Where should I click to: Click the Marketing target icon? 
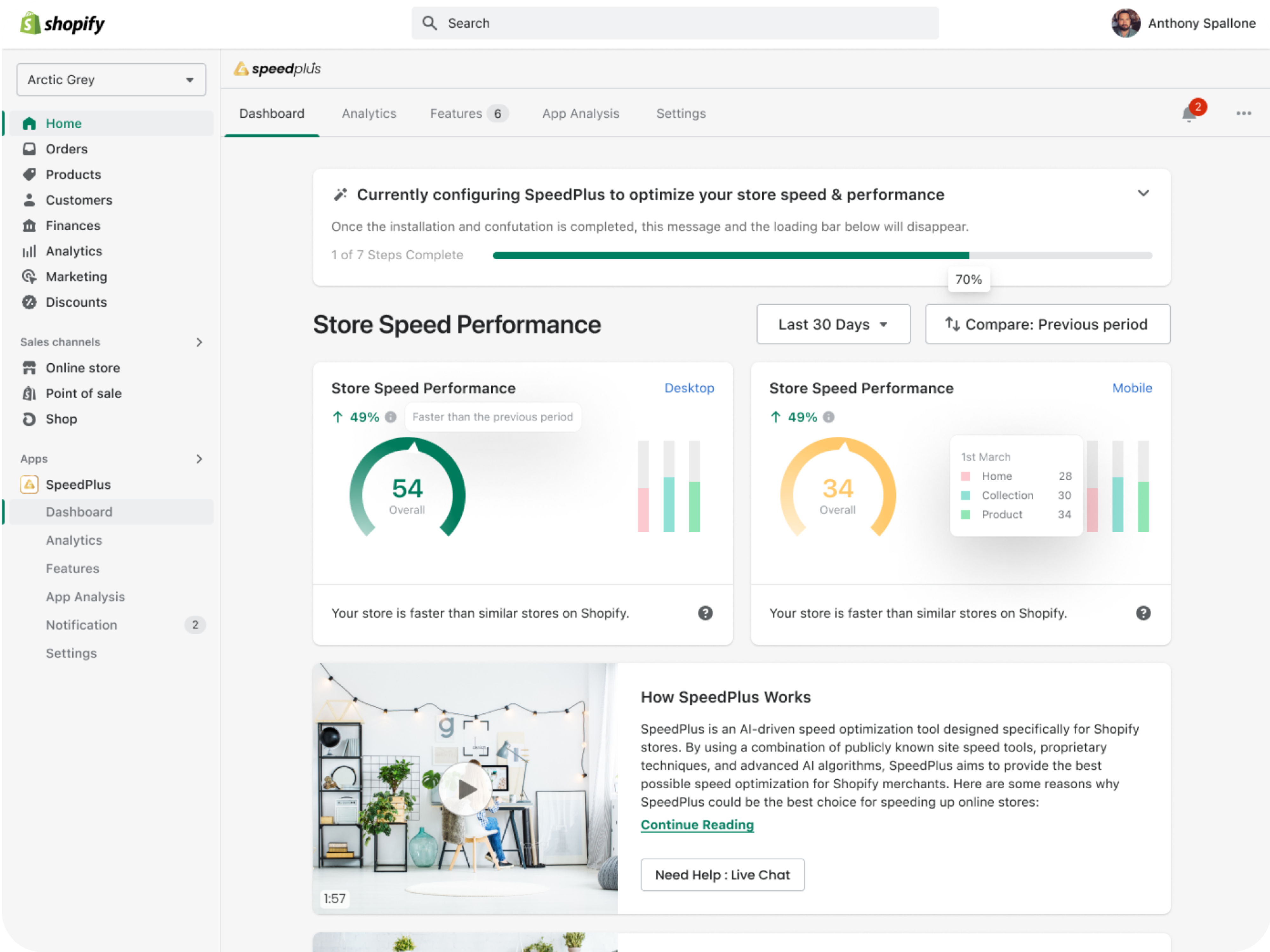(x=29, y=277)
